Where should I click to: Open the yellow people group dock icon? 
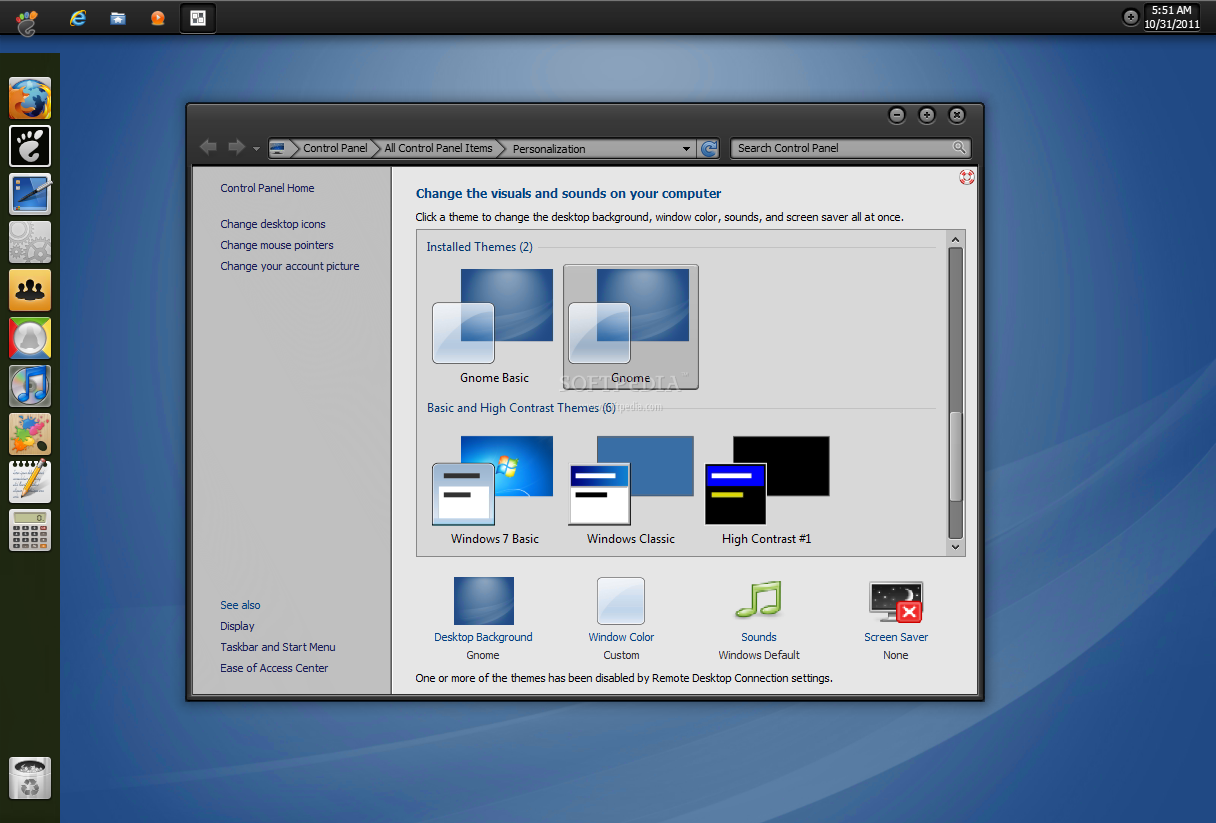(30, 290)
